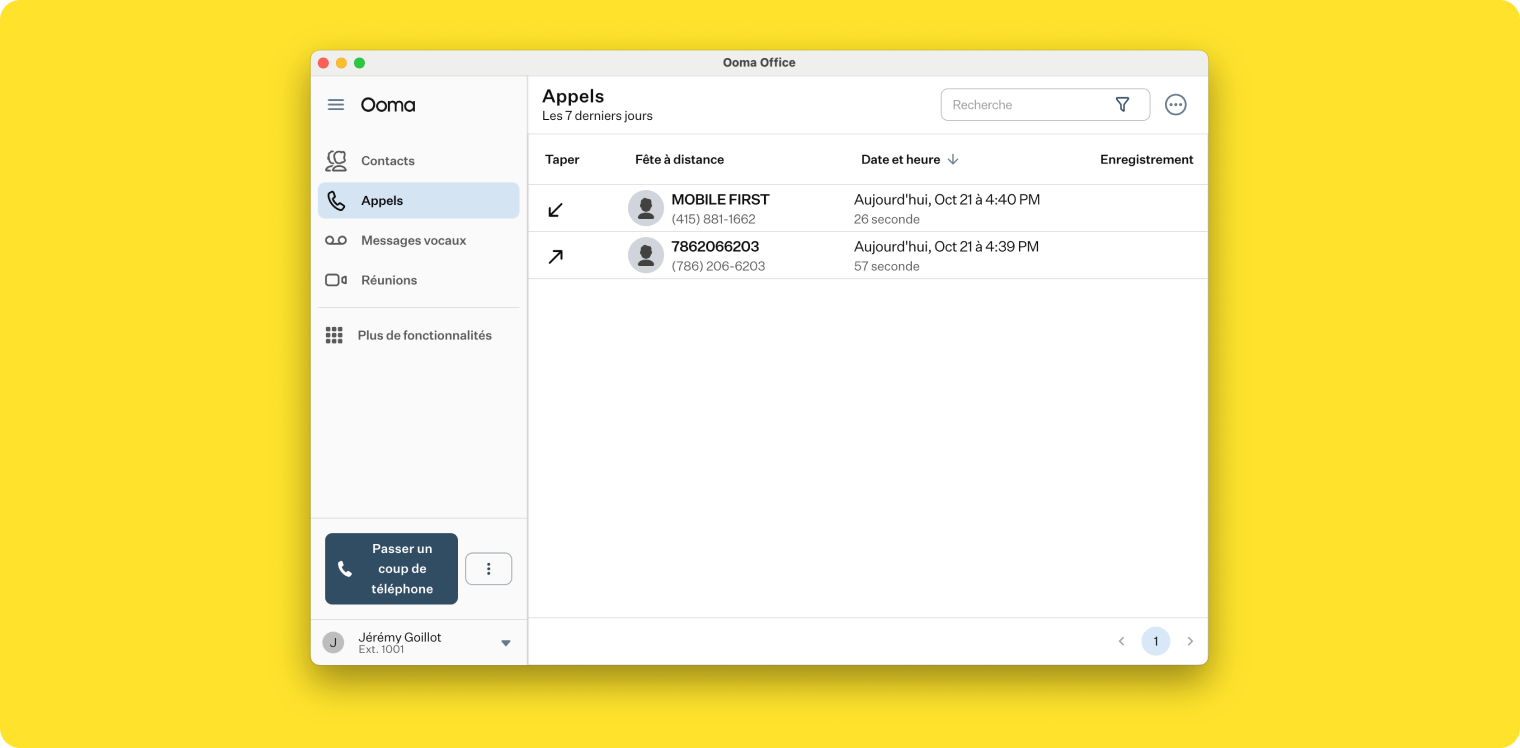Click the avatar of 7862066203

click(646, 255)
